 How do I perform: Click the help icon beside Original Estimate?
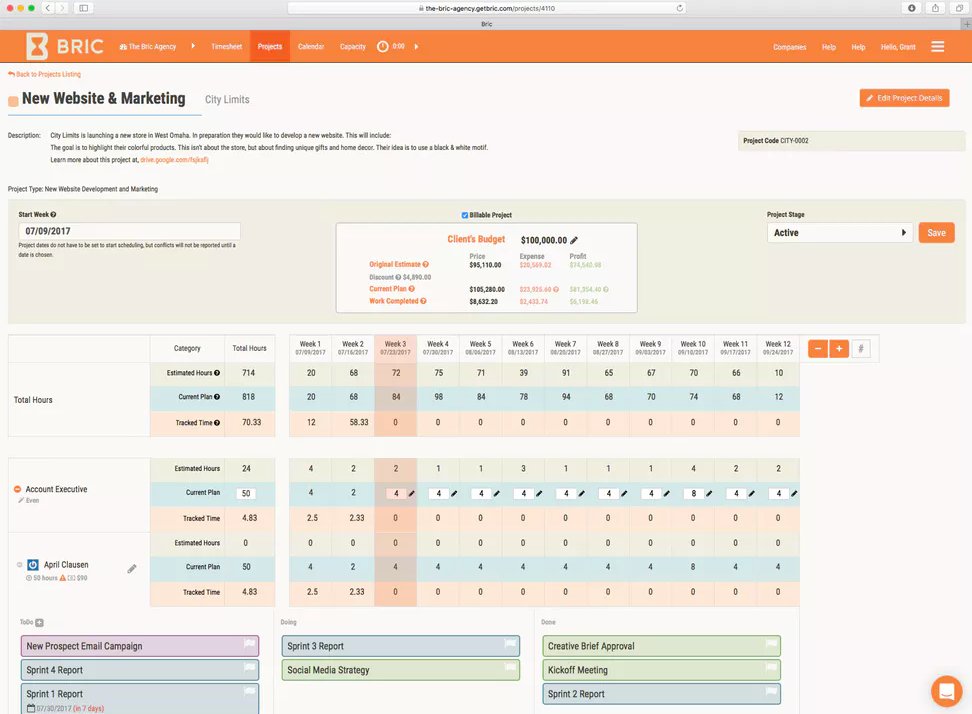coord(426,263)
